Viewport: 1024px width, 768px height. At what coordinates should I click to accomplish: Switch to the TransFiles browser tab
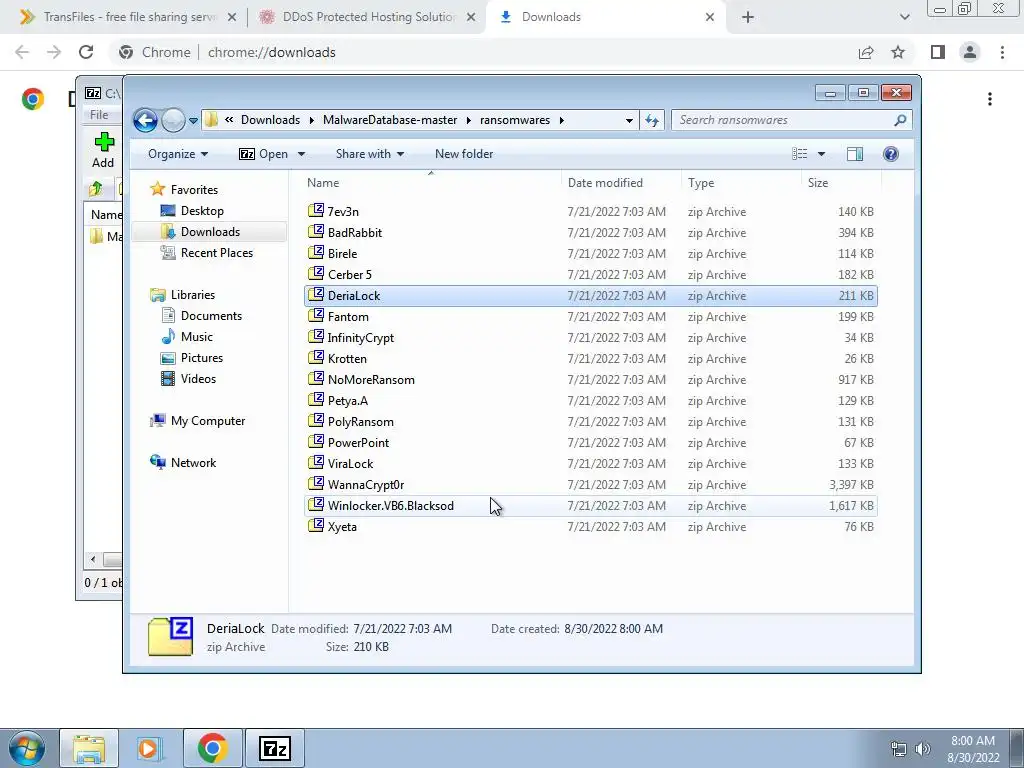(129, 17)
